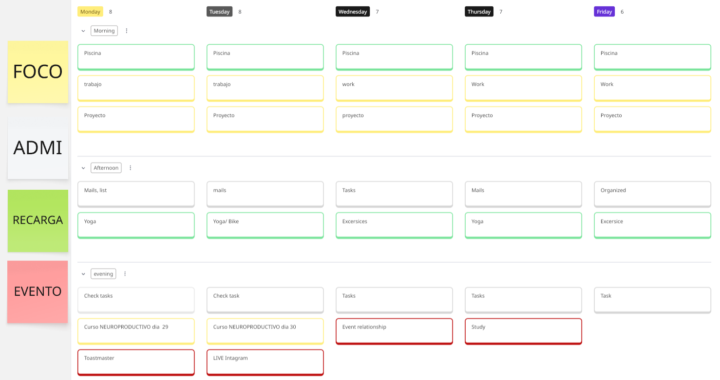Click the Afternoon group tag

(x=106, y=168)
